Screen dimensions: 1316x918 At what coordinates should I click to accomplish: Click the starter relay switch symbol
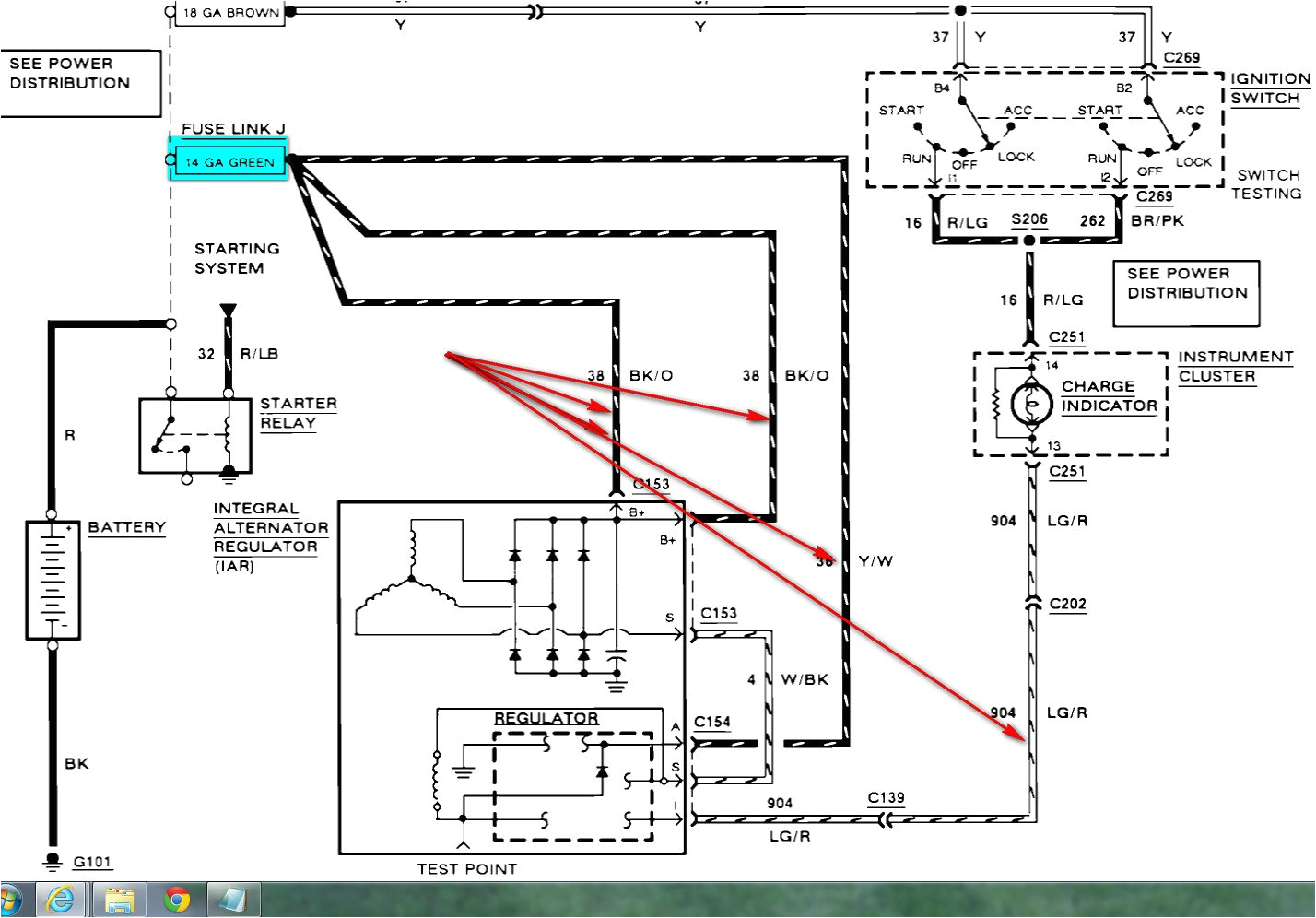point(194,436)
